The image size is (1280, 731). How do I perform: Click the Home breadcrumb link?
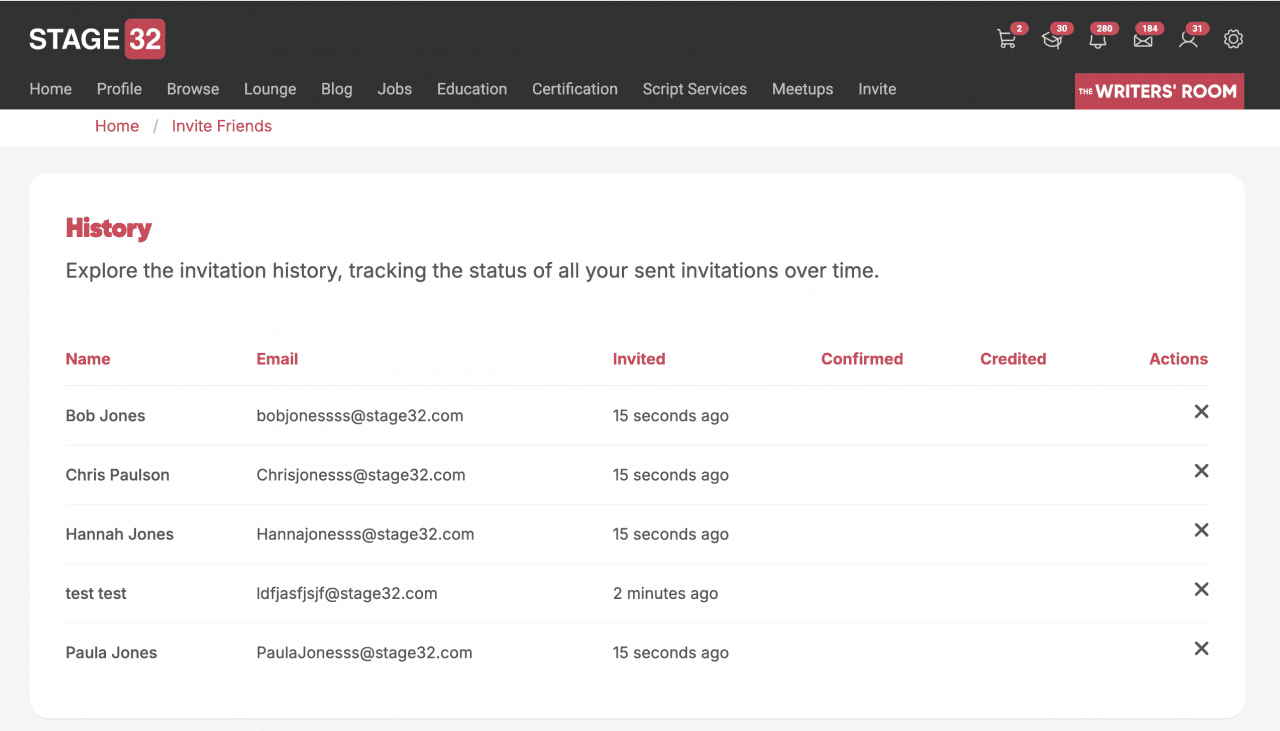117,126
